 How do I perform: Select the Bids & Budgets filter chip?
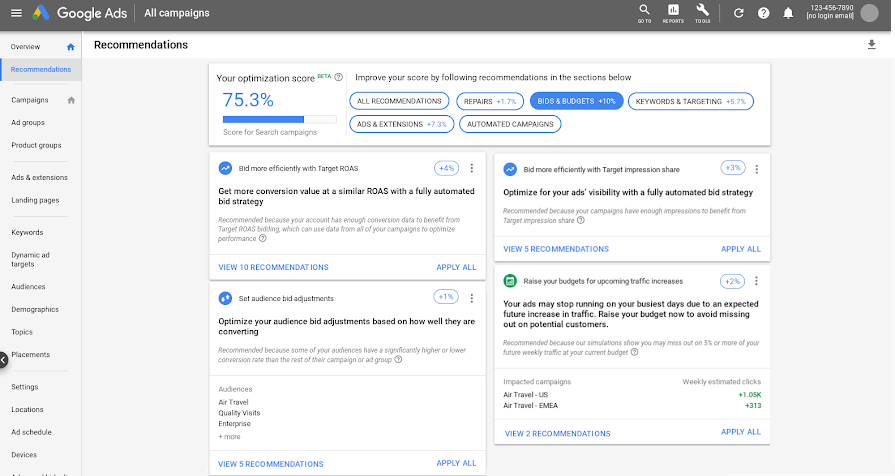tap(576, 101)
